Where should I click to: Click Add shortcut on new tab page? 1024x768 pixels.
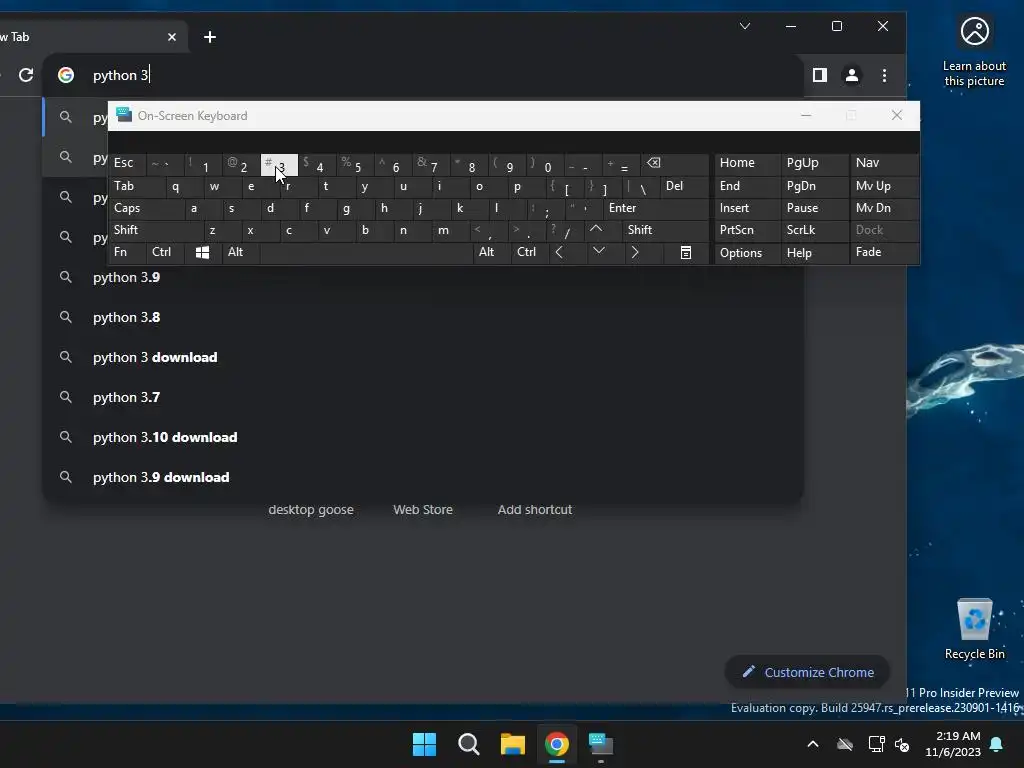pos(535,509)
